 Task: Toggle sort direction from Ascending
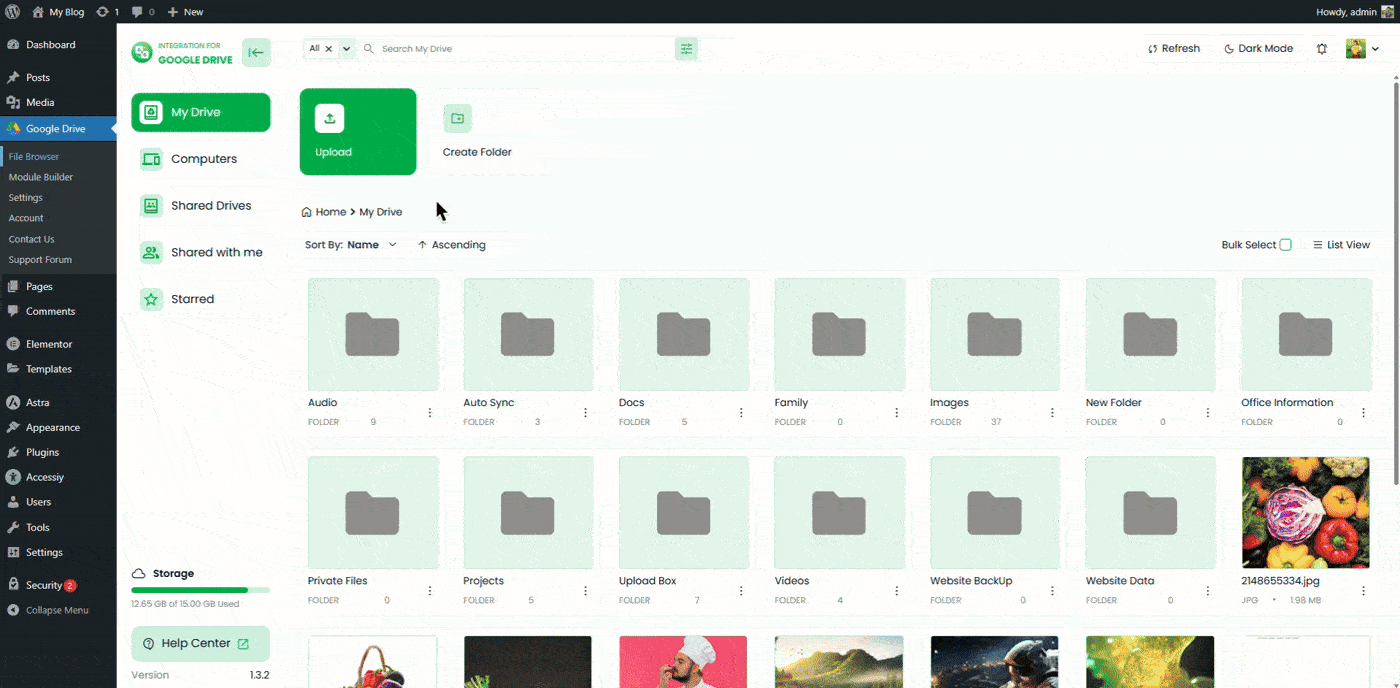(x=451, y=244)
